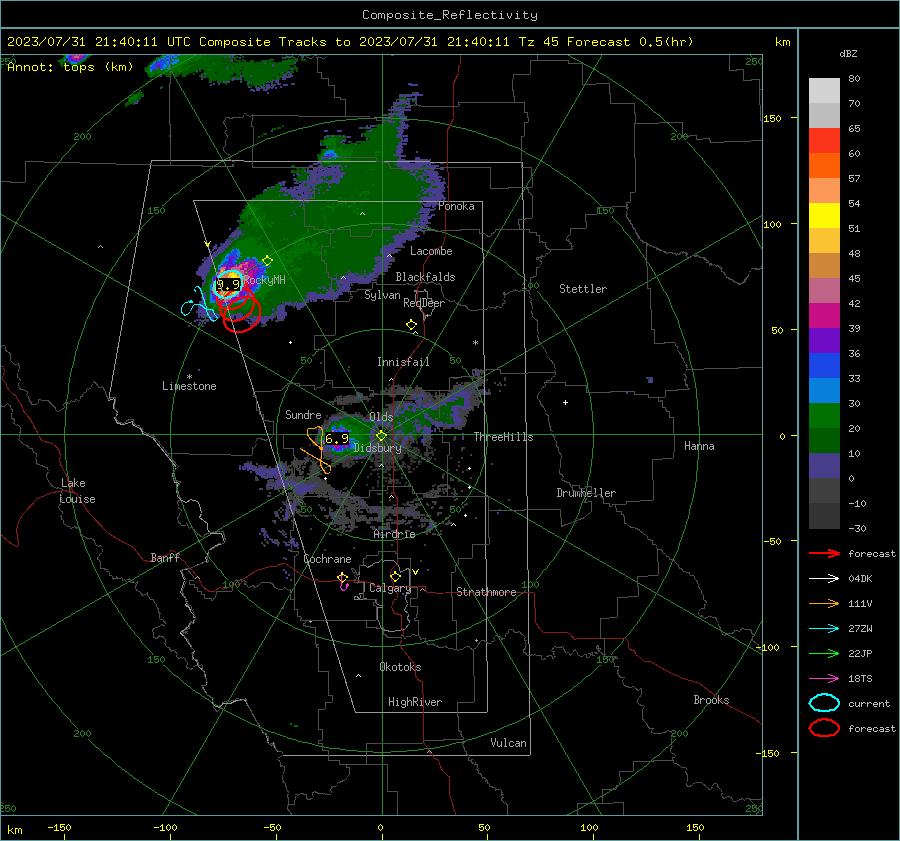The width and height of the screenshot is (900, 841).
Task: Click the Lacombe town label
Action: click(x=431, y=251)
